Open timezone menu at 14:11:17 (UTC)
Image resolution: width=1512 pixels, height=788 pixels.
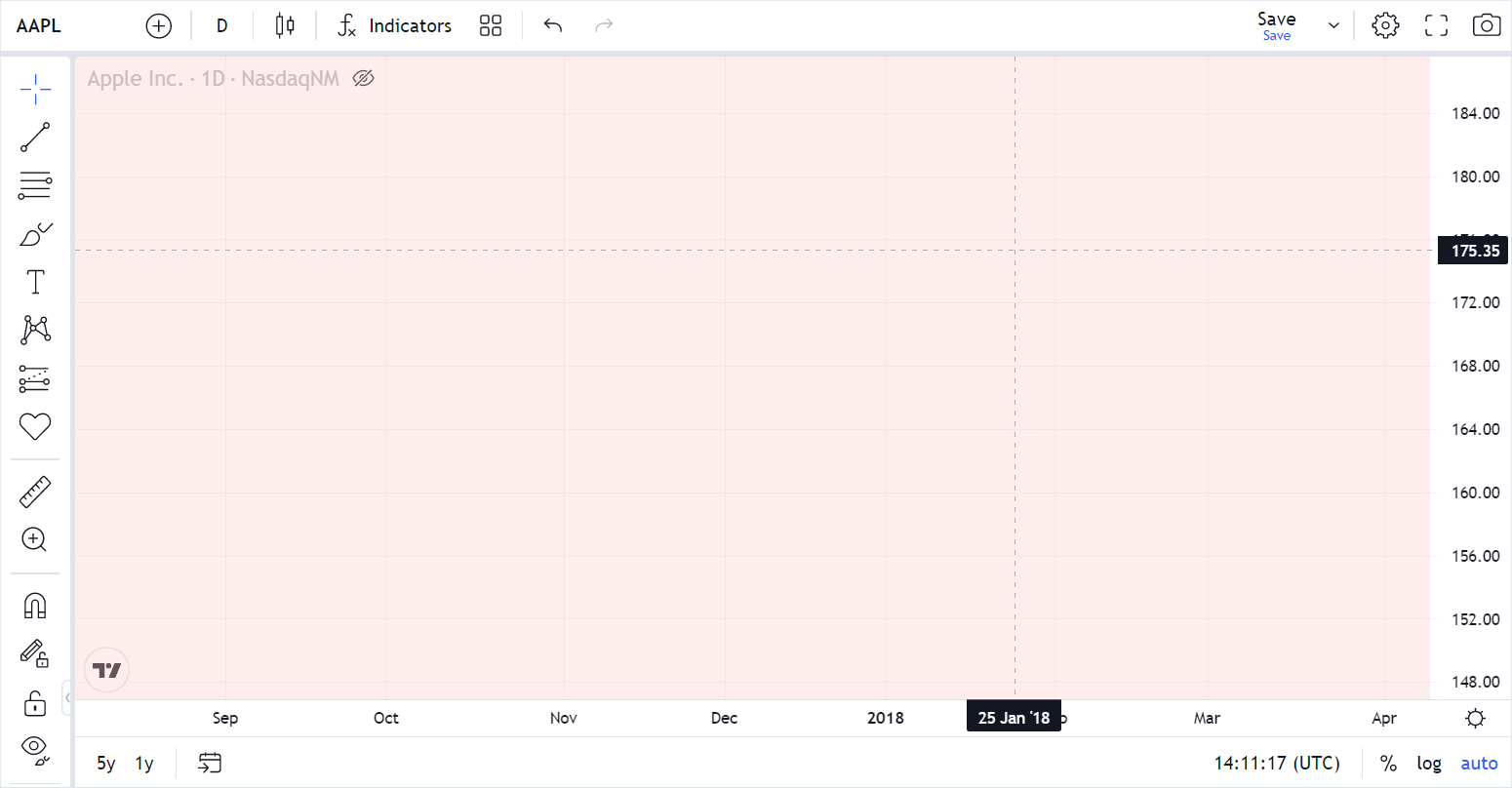click(x=1277, y=764)
